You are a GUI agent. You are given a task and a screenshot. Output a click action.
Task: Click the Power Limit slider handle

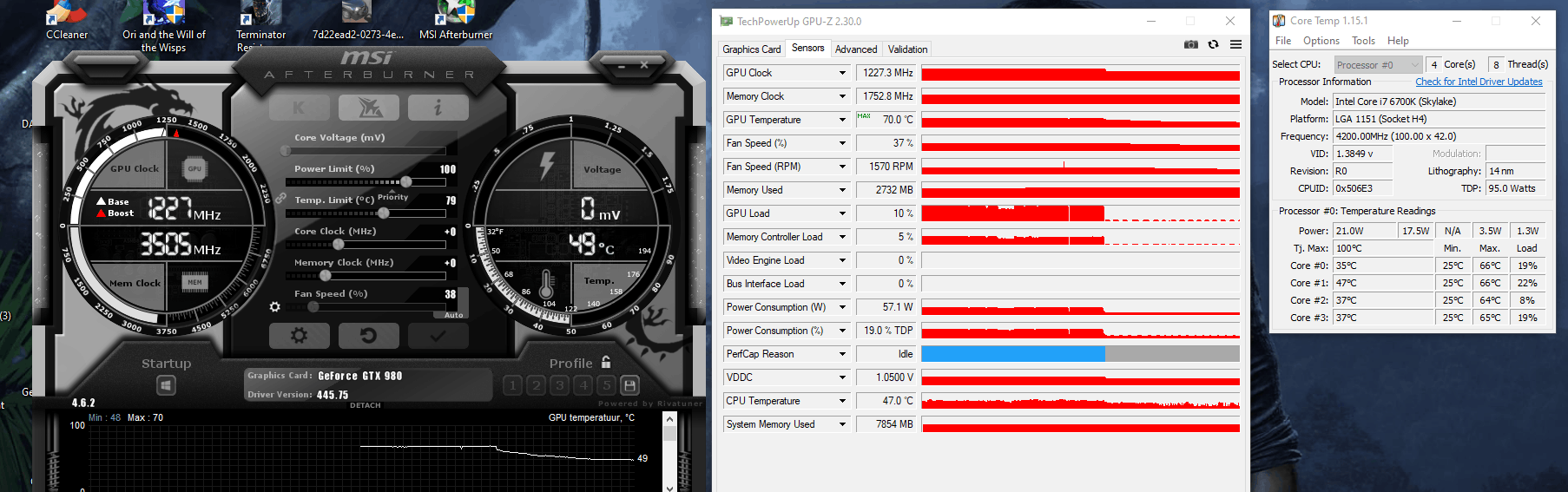[x=406, y=182]
